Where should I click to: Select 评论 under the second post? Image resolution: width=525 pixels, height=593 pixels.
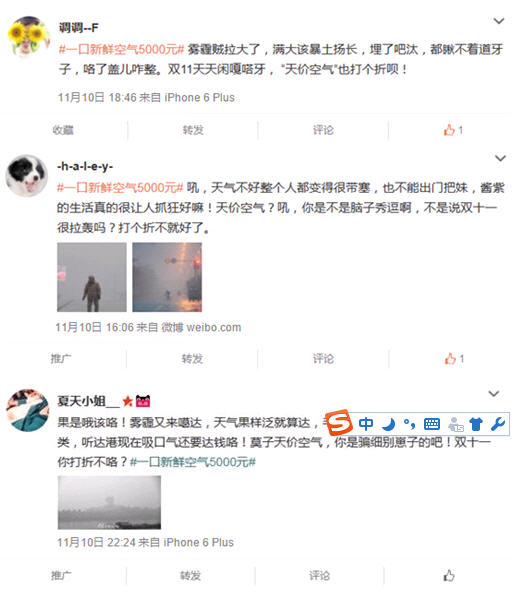coord(323,359)
